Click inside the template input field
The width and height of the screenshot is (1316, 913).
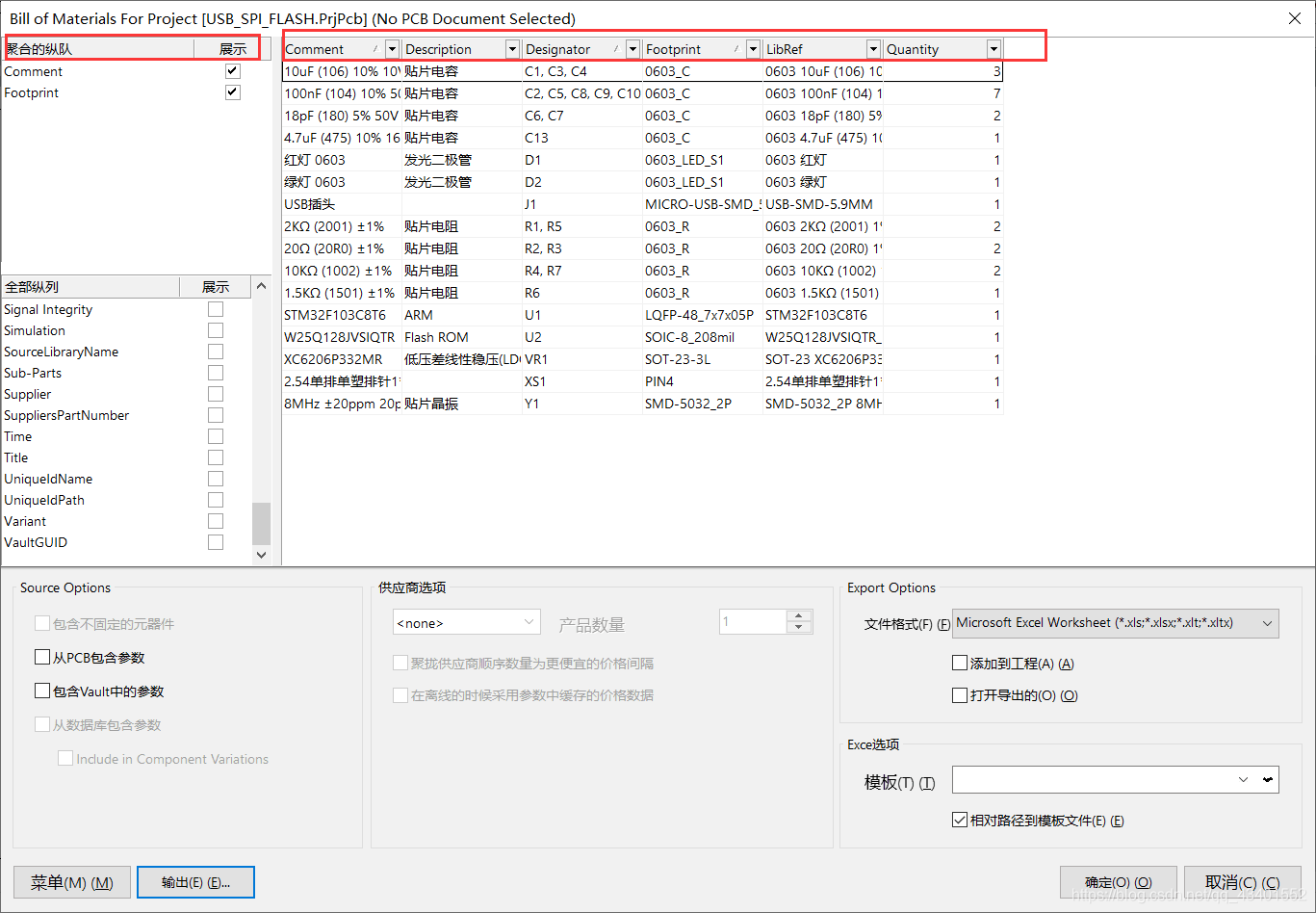pos(1093,779)
